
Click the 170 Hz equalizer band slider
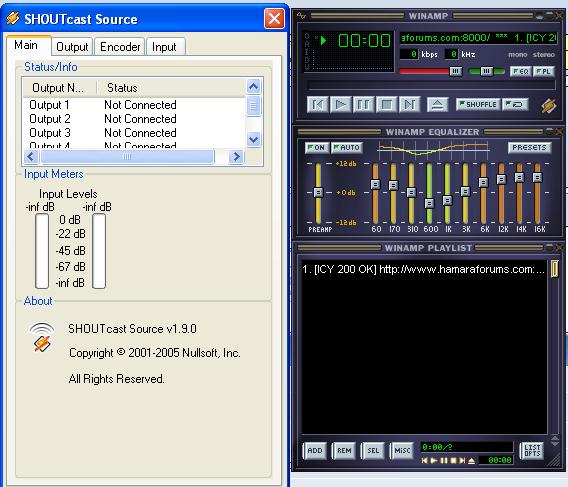pyautogui.click(x=393, y=192)
